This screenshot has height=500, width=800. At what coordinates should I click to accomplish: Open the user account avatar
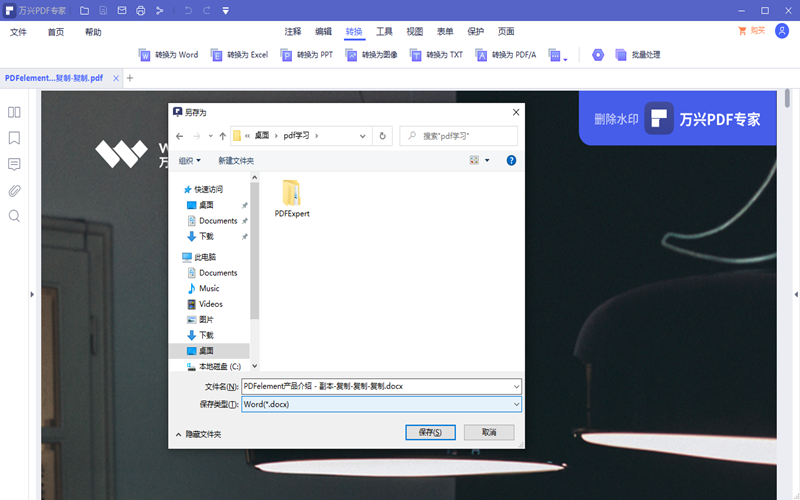pyautogui.click(x=782, y=31)
